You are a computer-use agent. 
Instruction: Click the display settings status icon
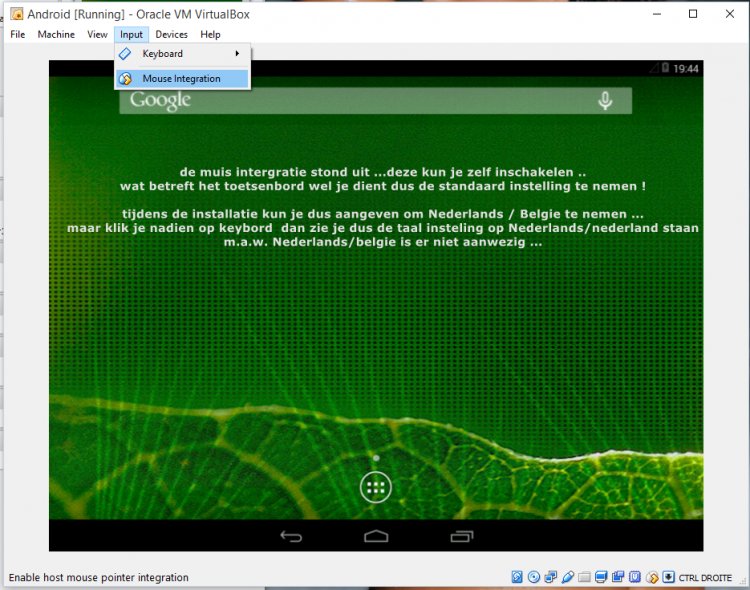pos(602,577)
